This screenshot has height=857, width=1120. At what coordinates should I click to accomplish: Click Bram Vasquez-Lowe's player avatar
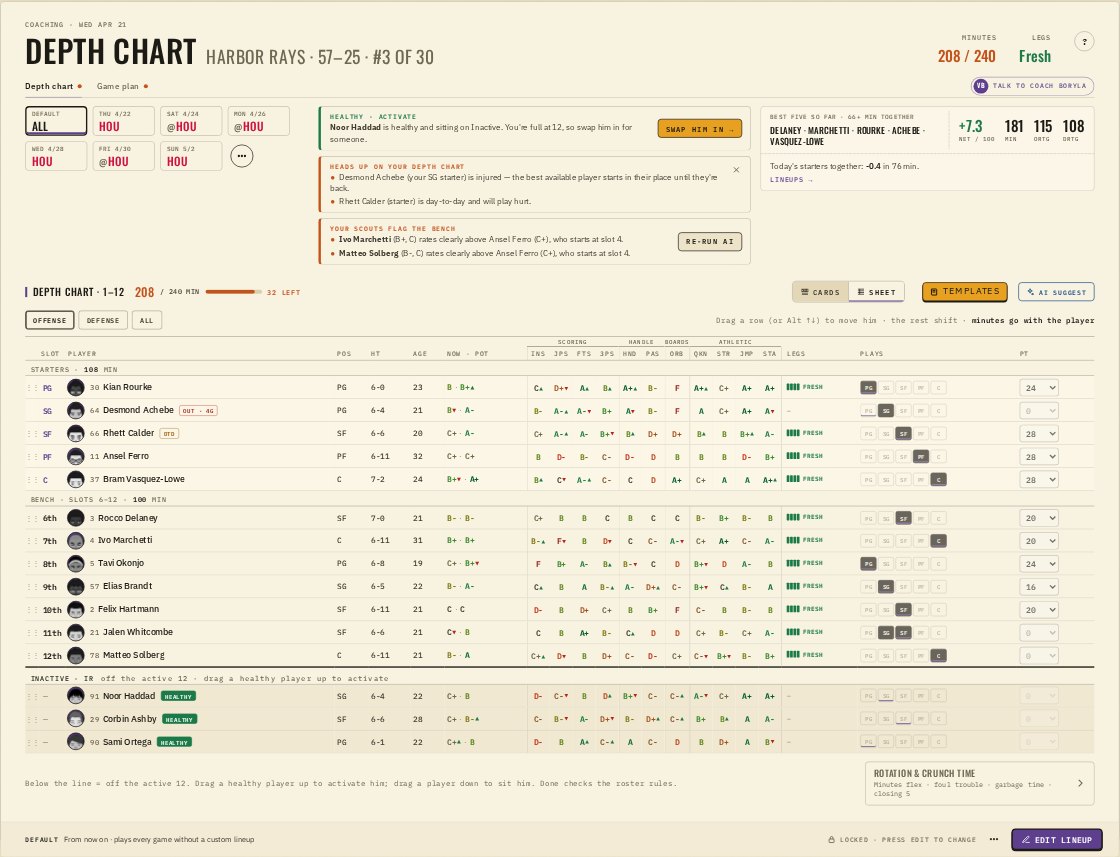76,479
